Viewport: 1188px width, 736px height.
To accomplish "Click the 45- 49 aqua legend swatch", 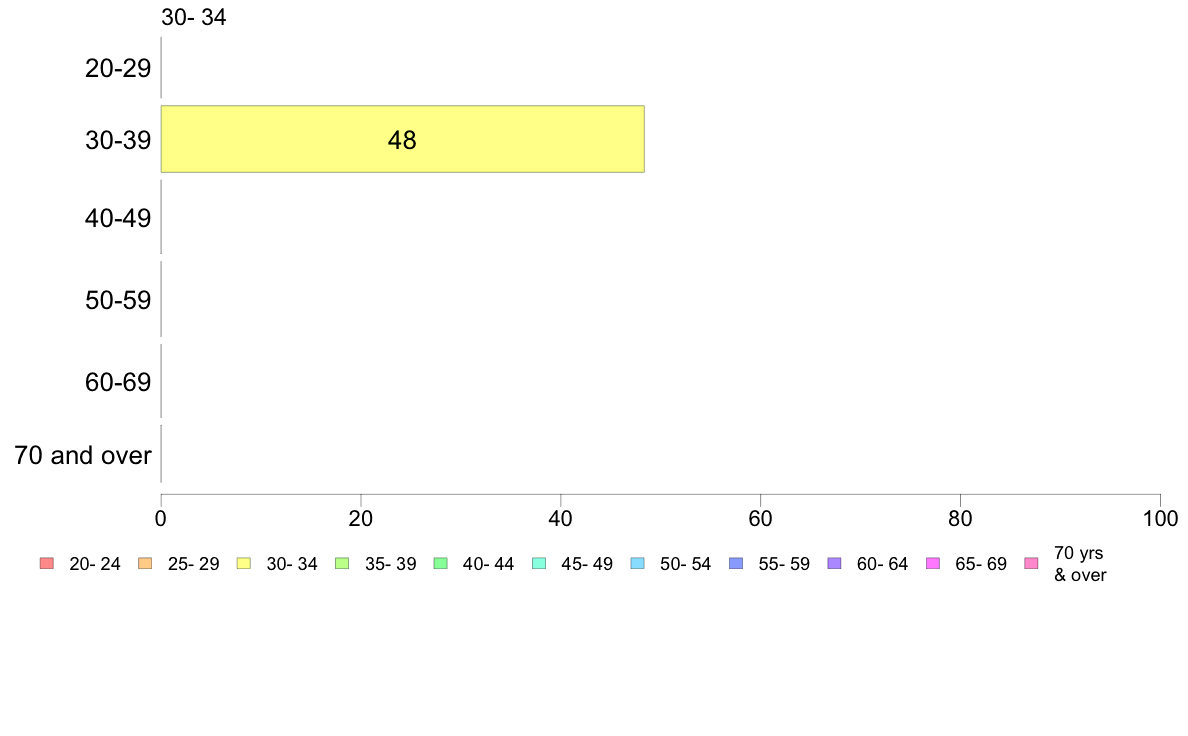I will [x=539, y=563].
